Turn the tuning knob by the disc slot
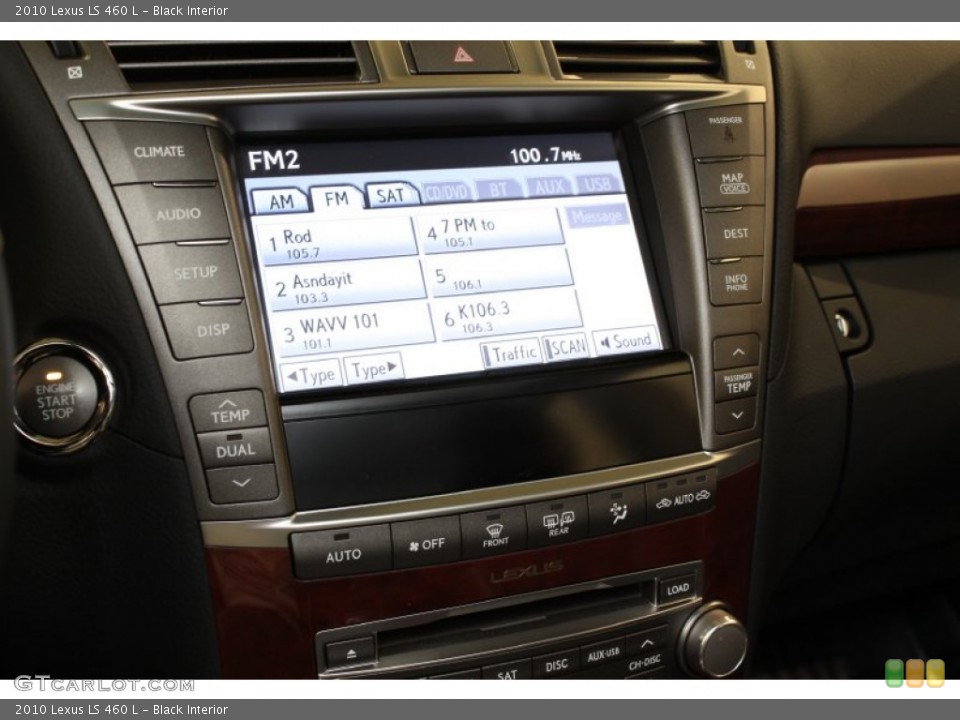 714,640
